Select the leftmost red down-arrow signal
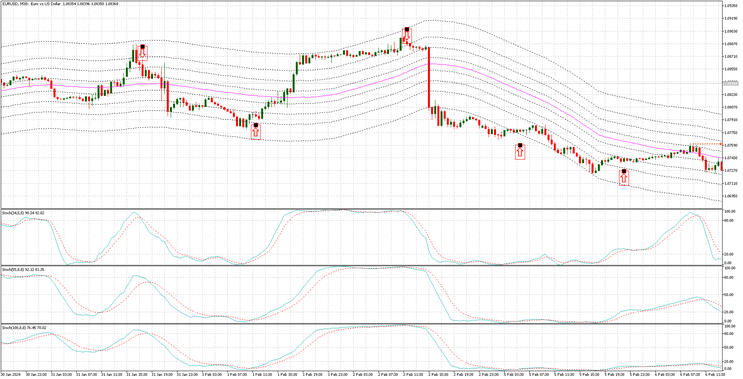This screenshot has height=379, width=743. click(142, 52)
